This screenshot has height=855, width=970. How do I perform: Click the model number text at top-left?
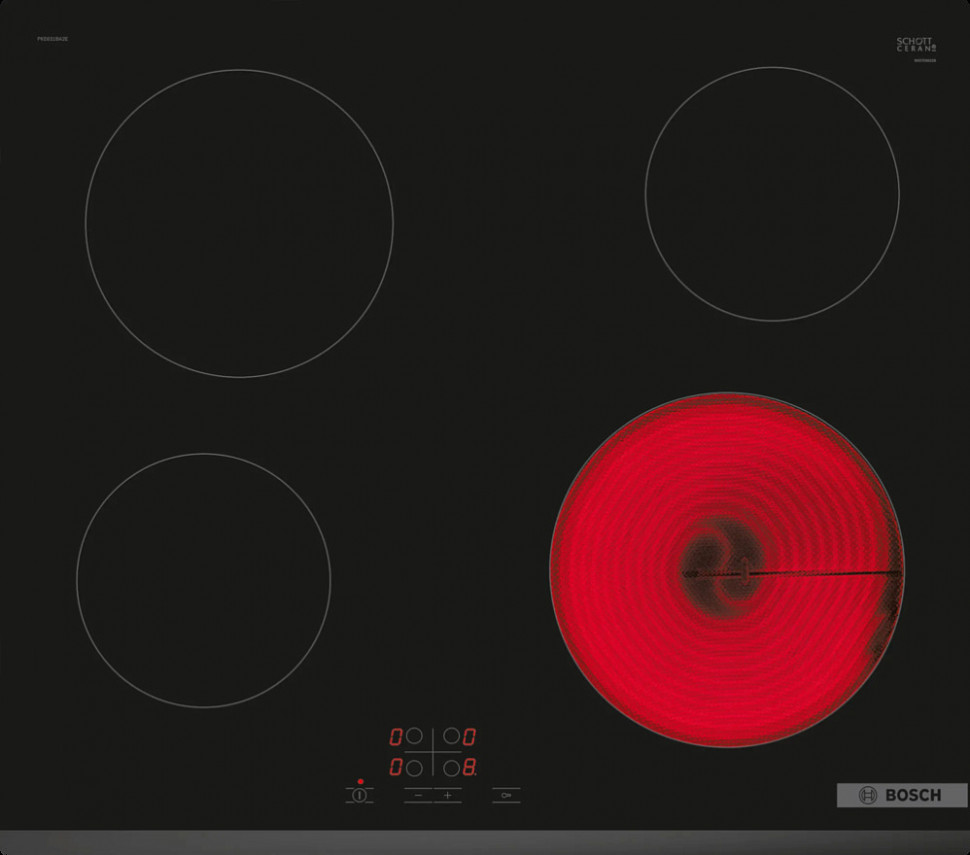click(x=52, y=38)
